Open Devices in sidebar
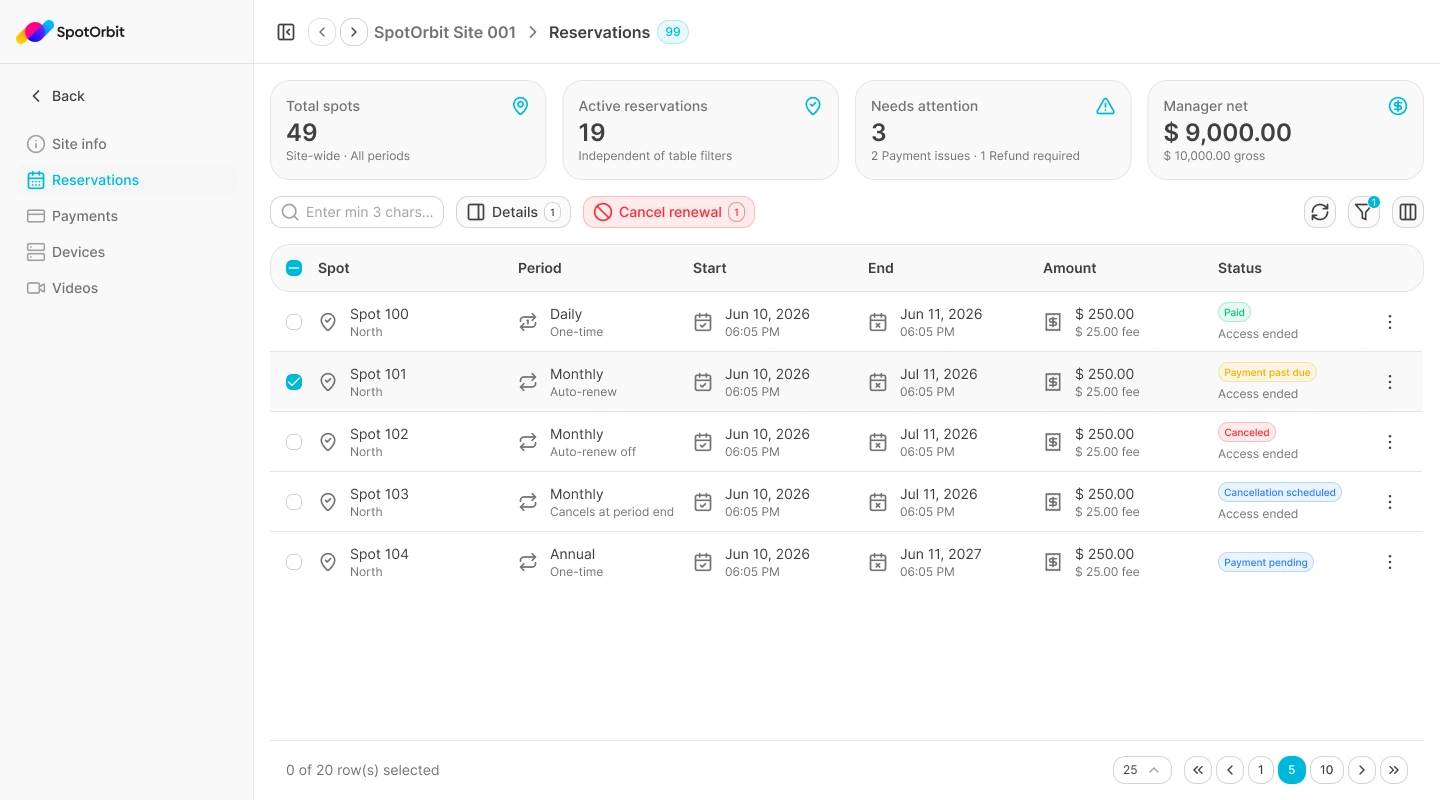Viewport: 1440px width, 800px height. (x=128, y=252)
